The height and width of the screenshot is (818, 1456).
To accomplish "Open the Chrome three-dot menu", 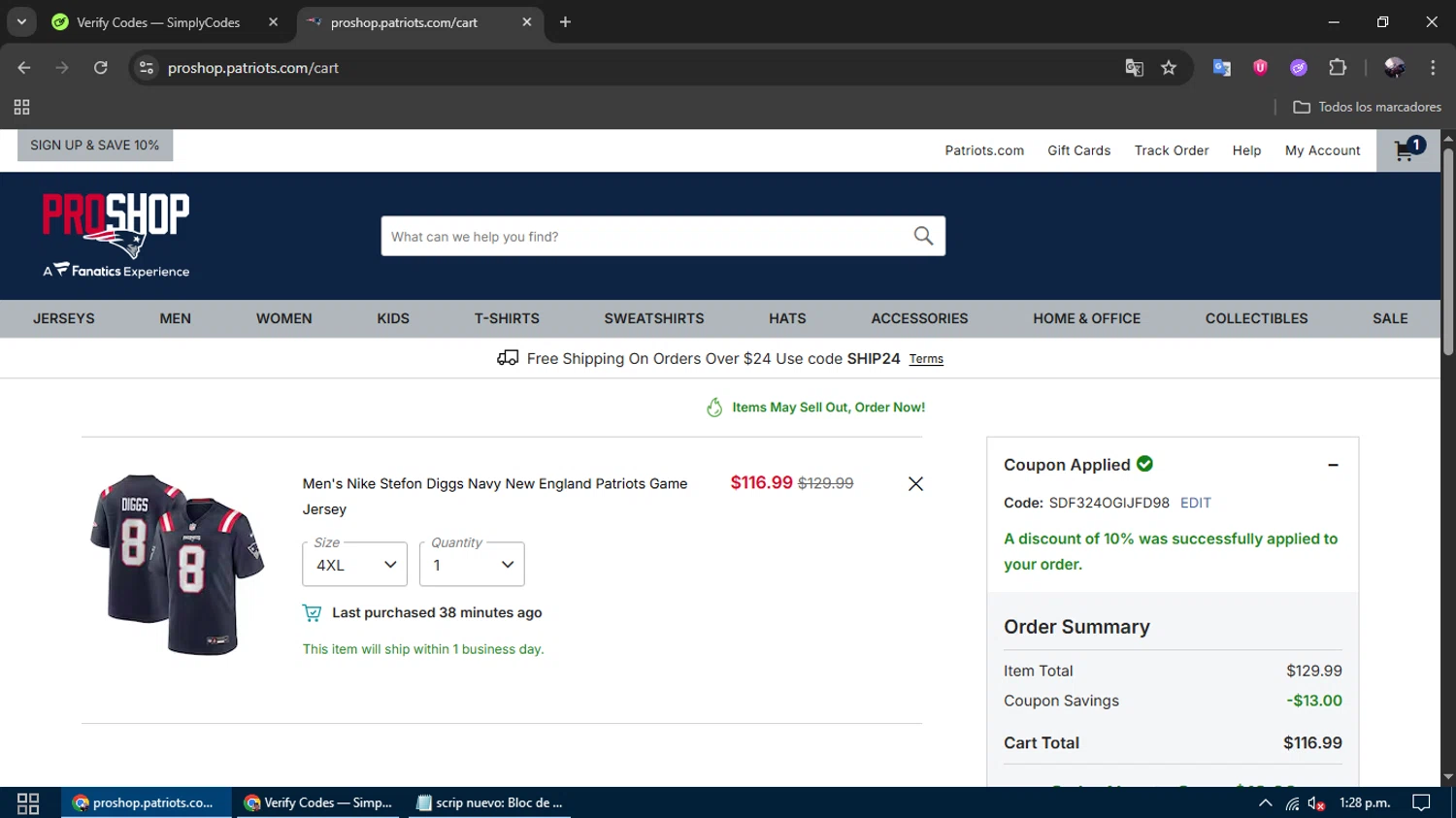I will coord(1433,68).
